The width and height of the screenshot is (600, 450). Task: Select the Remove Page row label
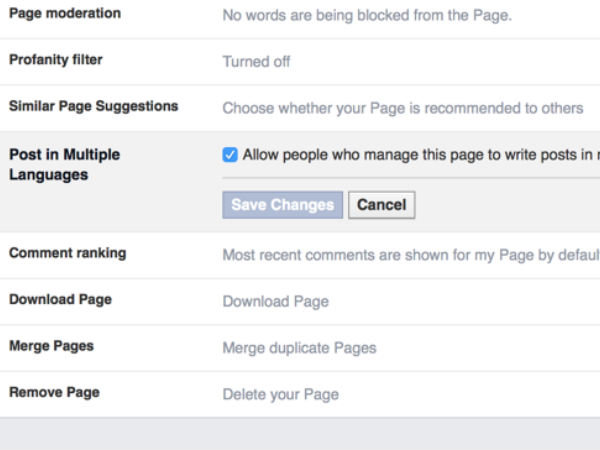coord(54,392)
